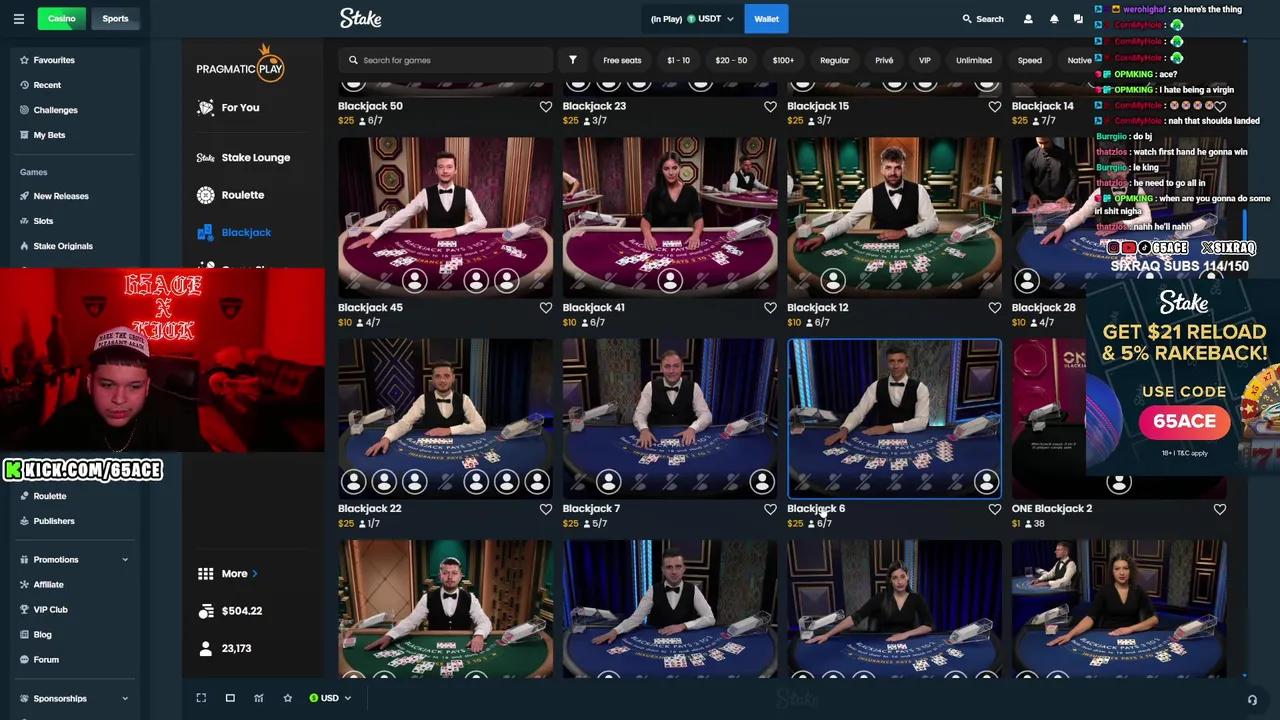Click the 65ACE promo code button
Image resolution: width=1280 pixels, height=720 pixels.
1184,422
